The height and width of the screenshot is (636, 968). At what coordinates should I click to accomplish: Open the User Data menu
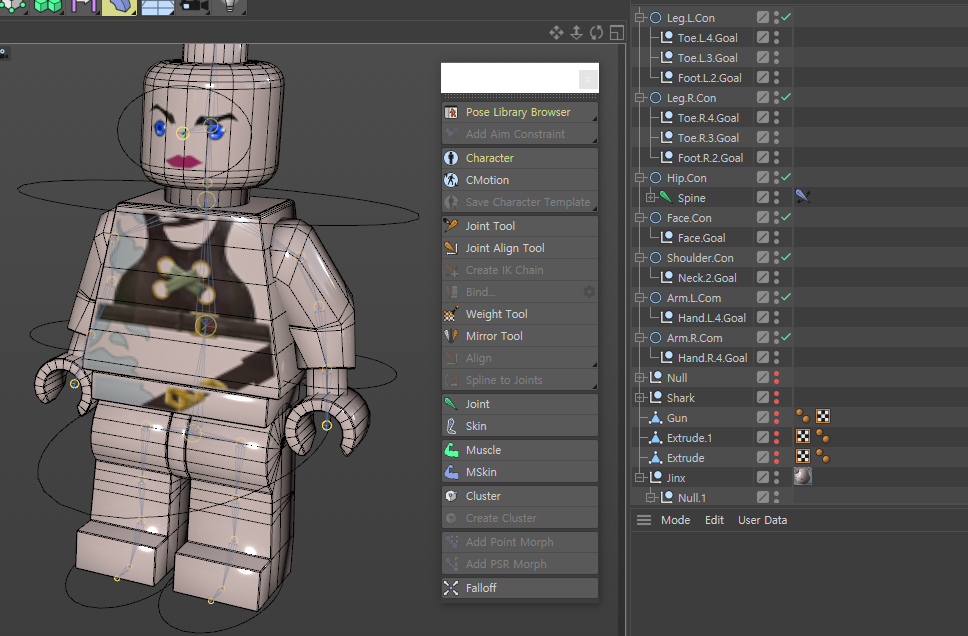coord(762,520)
